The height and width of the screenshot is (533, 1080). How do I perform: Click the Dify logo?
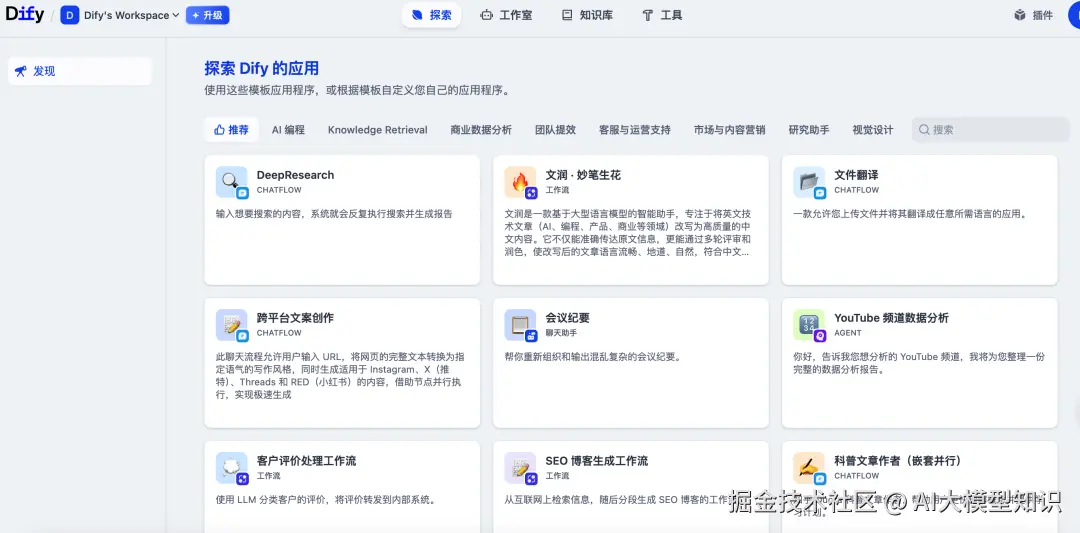click(x=25, y=14)
